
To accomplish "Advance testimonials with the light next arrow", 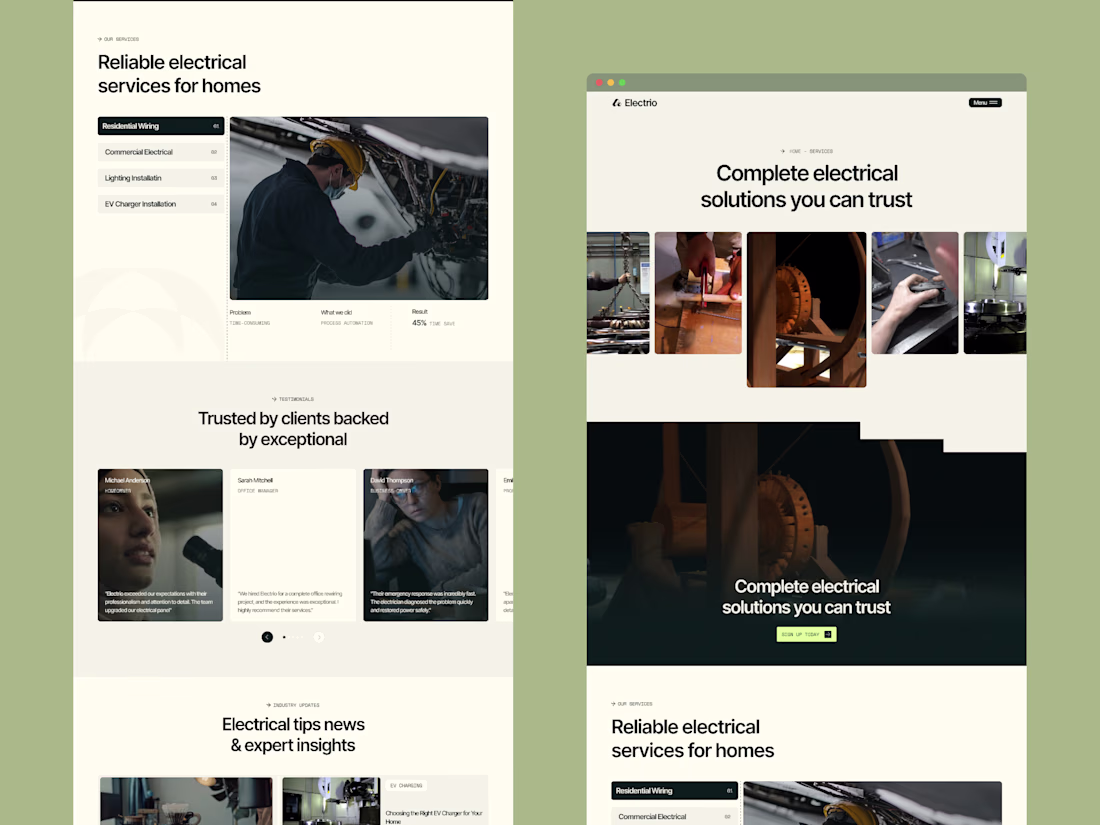I will coord(318,637).
